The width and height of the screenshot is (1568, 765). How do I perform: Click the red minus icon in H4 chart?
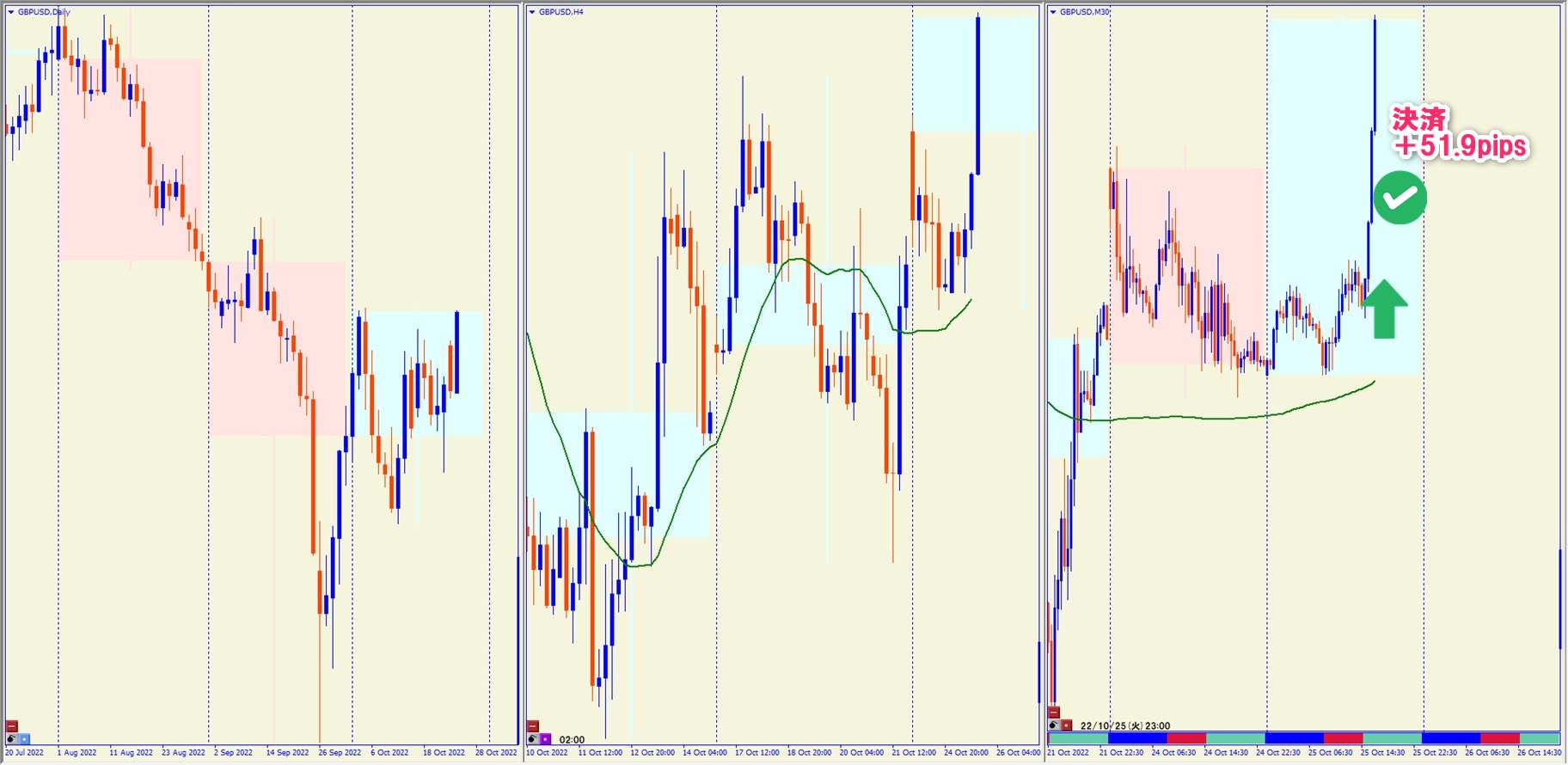click(533, 726)
